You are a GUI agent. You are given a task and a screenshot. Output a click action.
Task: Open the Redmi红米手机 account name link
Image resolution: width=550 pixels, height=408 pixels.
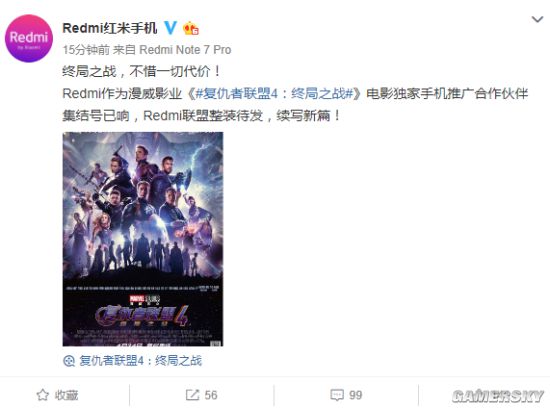(109, 28)
